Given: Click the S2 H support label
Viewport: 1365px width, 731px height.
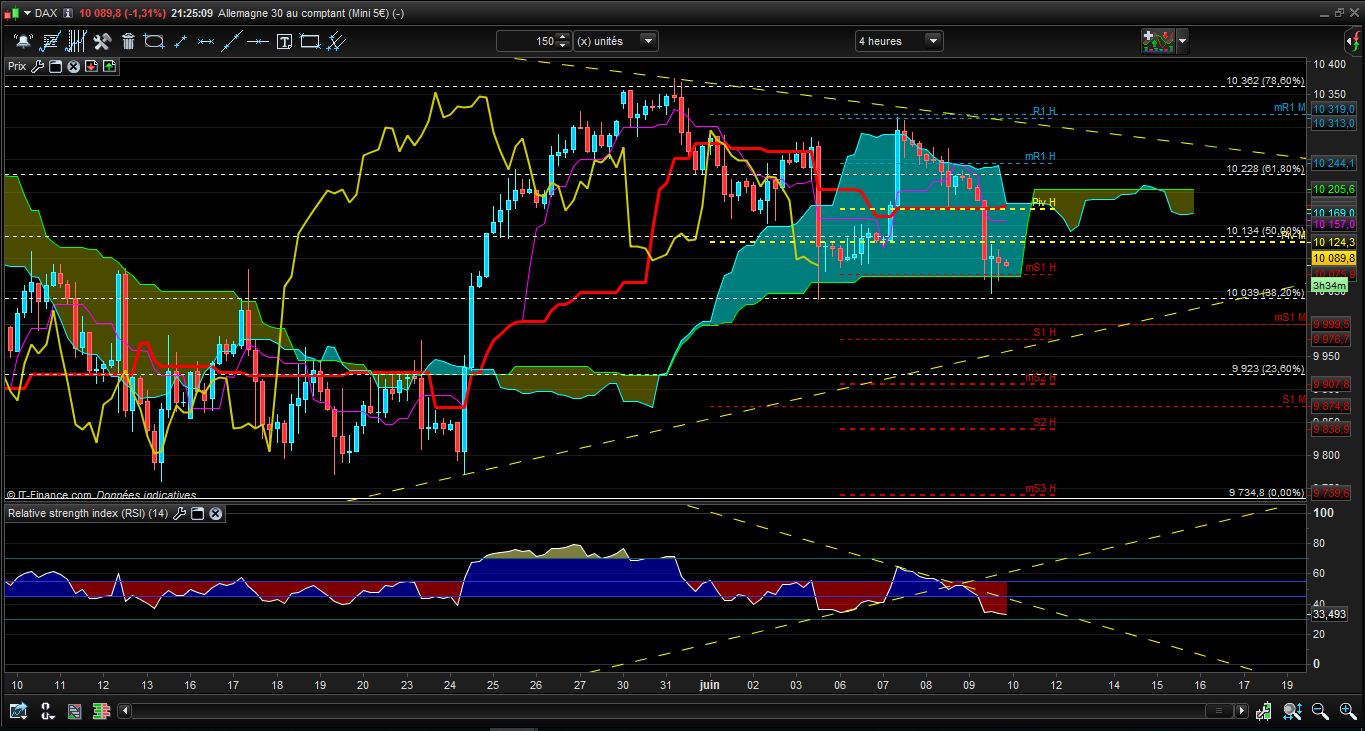Looking at the screenshot, I should click(x=1044, y=423).
